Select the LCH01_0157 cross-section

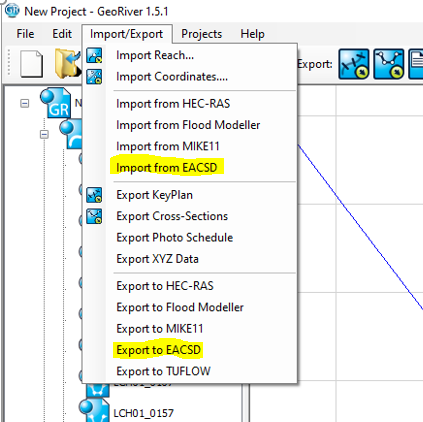click(x=144, y=413)
